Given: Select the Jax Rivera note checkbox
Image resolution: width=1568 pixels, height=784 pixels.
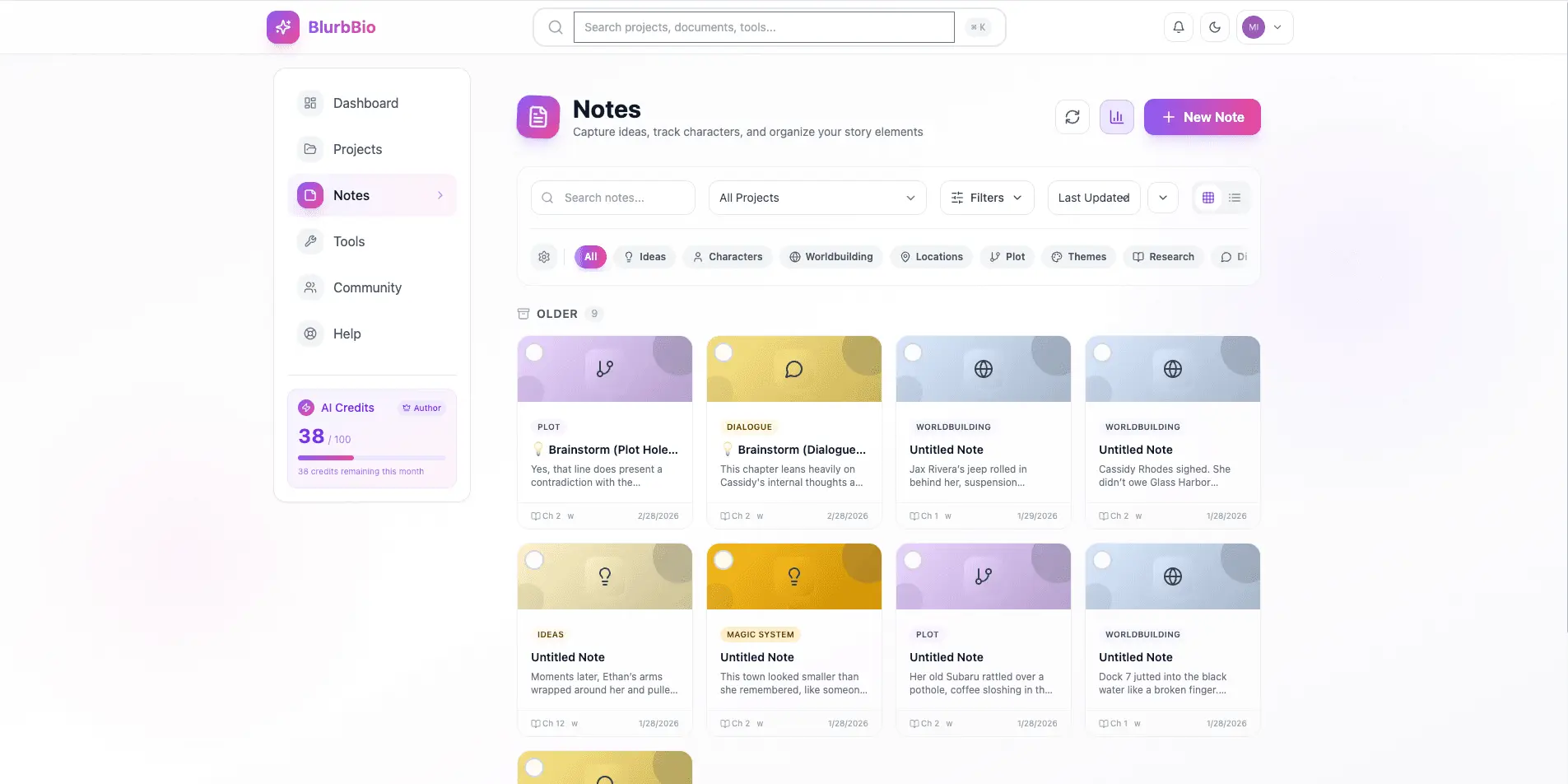Looking at the screenshot, I should click(913, 352).
